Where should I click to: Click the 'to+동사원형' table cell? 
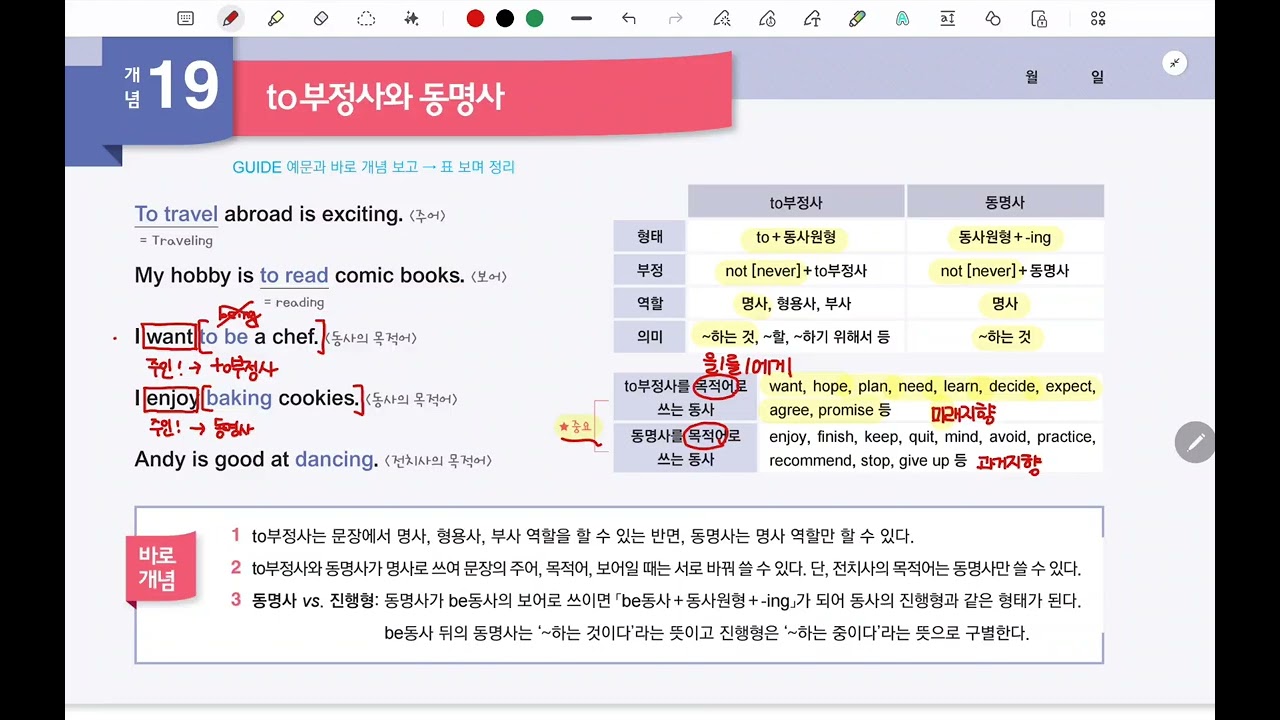[x=796, y=237]
